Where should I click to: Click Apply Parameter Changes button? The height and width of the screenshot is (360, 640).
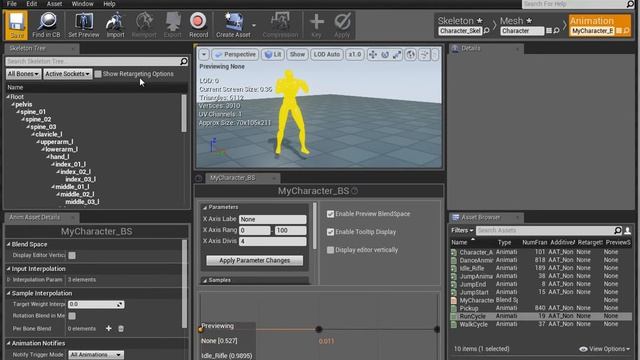[x=254, y=260]
